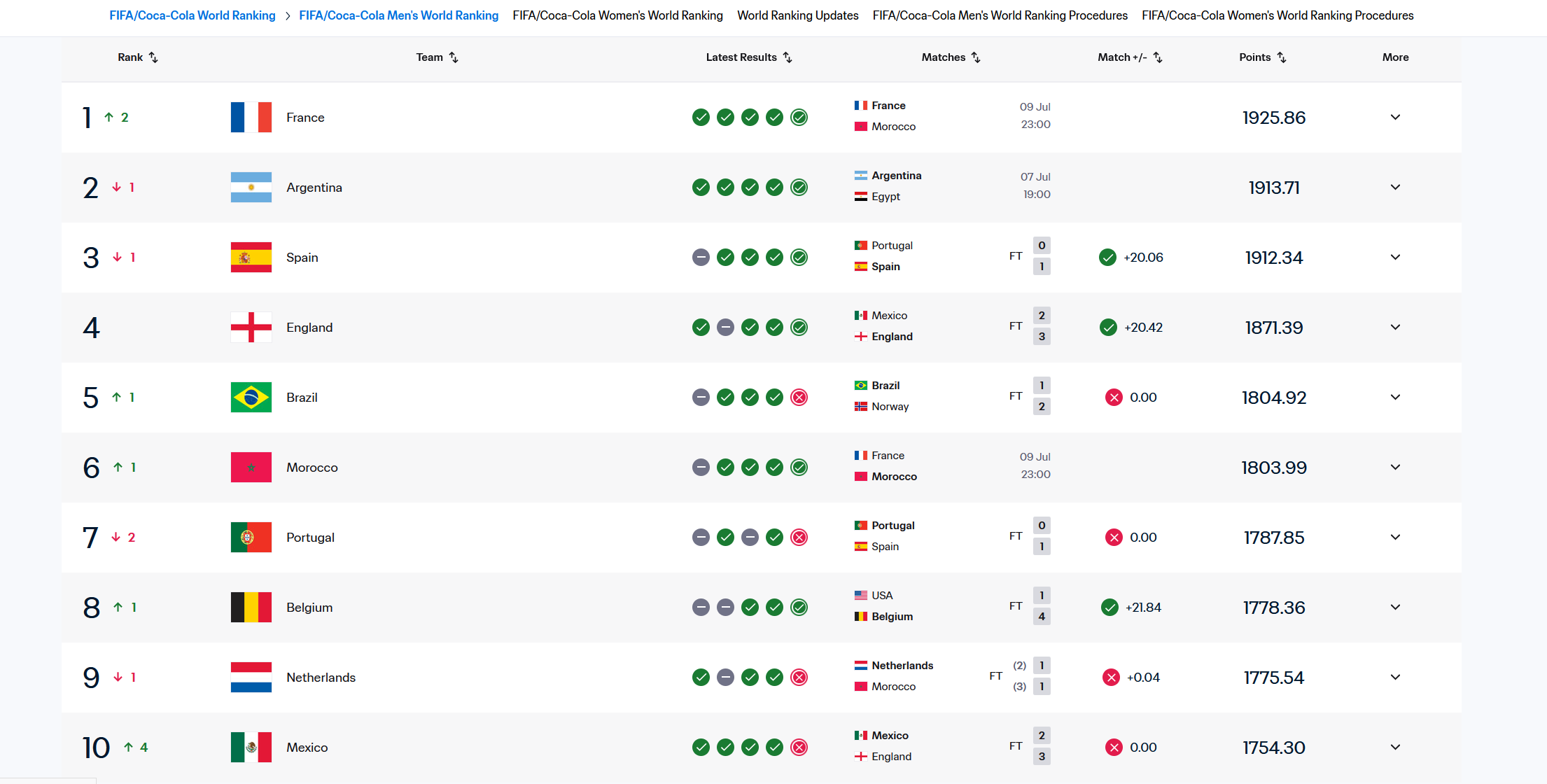Click green win icon beside Spain's +20.06

click(x=1107, y=258)
